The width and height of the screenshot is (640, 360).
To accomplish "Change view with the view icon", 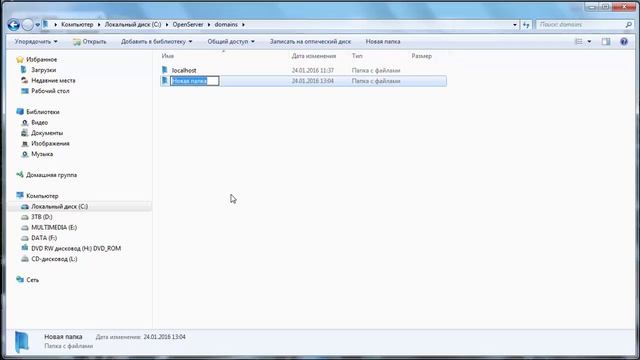I will (x=579, y=42).
